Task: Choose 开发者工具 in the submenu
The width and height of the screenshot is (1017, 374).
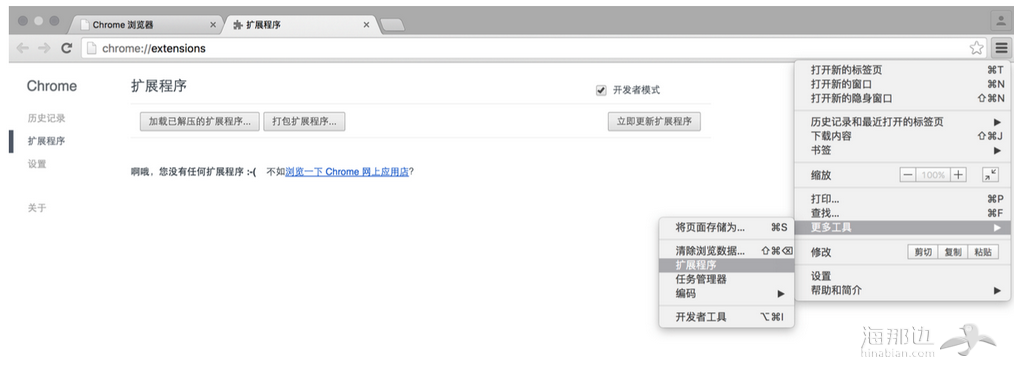Action: [x=726, y=317]
